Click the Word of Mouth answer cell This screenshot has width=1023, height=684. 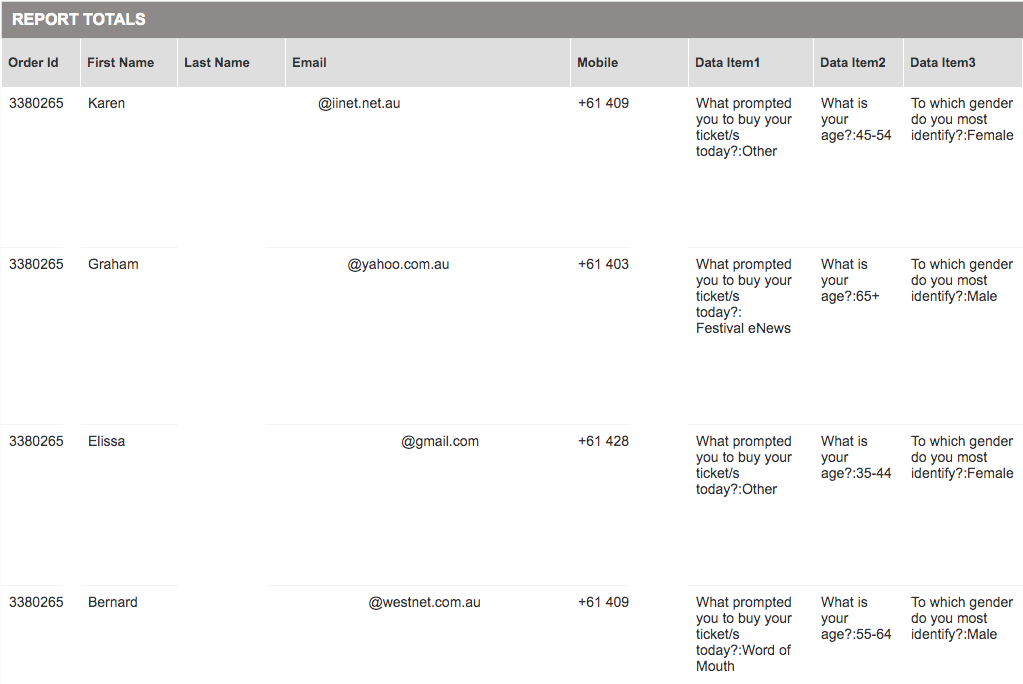tap(744, 634)
